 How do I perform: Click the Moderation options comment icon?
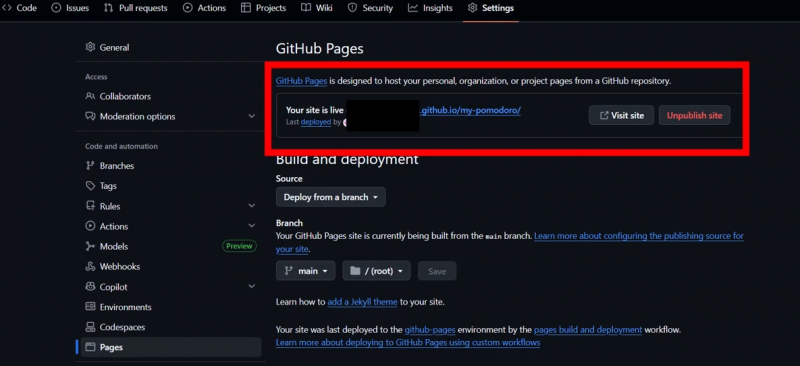[90, 116]
